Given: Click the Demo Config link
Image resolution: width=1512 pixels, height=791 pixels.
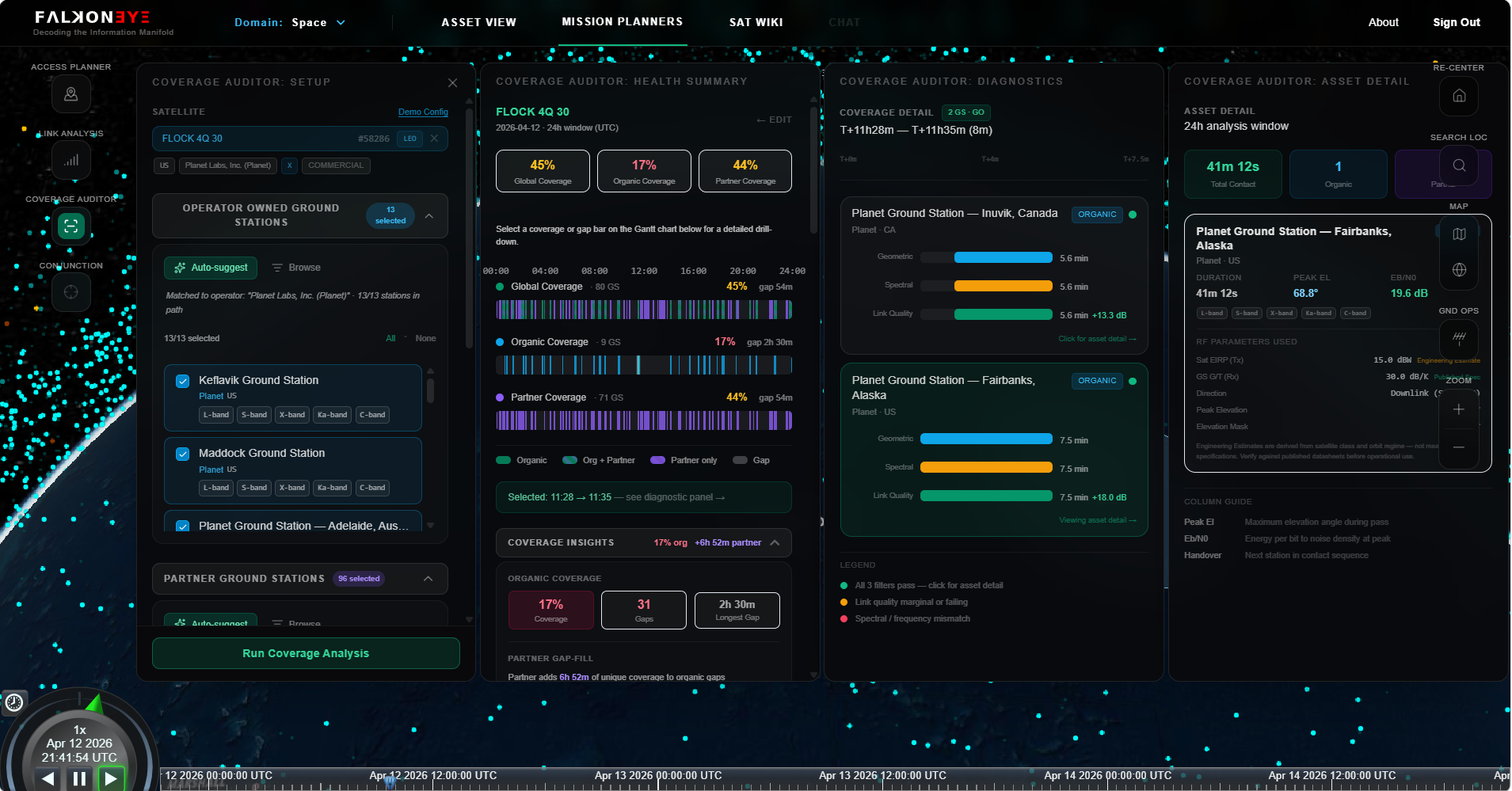Looking at the screenshot, I should tap(423, 112).
